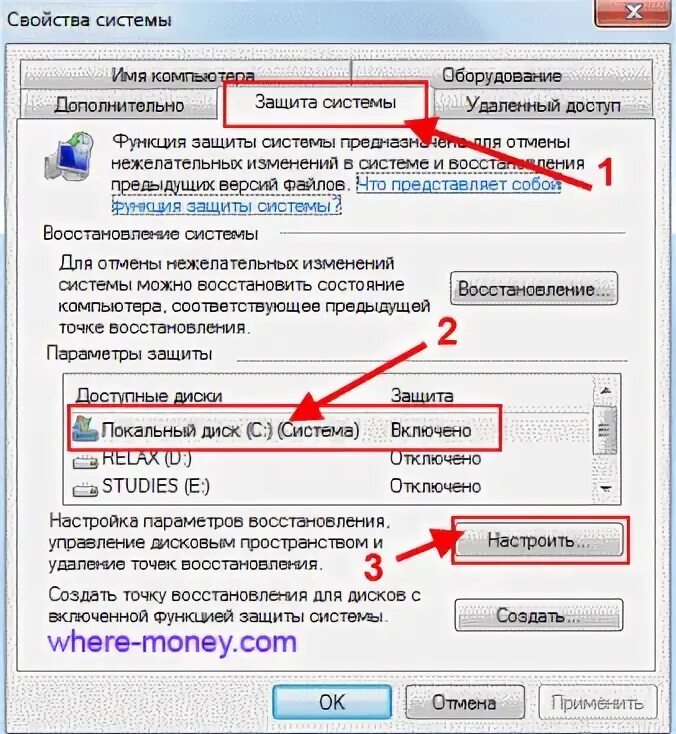This screenshot has width=676, height=734.
Task: Click the scrollbar down arrow in disk list
Action: [606, 489]
